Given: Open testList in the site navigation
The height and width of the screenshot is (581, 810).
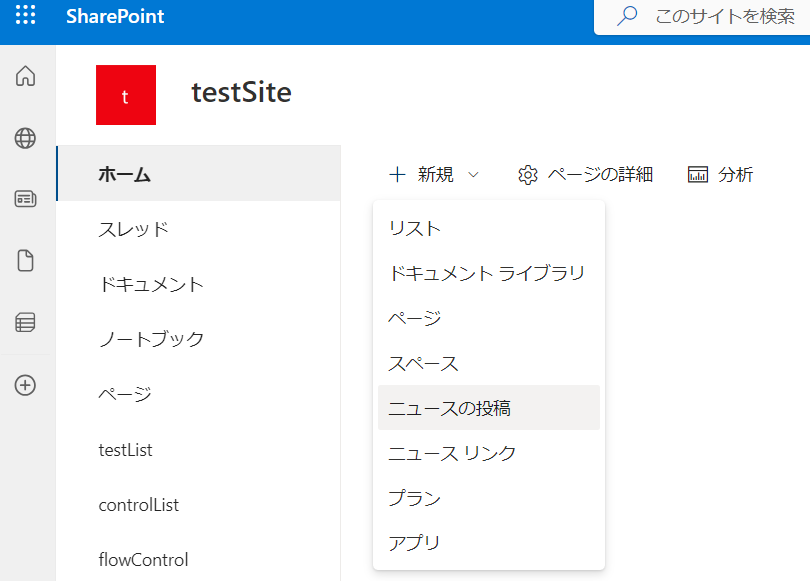Looking at the screenshot, I should coord(126,450).
